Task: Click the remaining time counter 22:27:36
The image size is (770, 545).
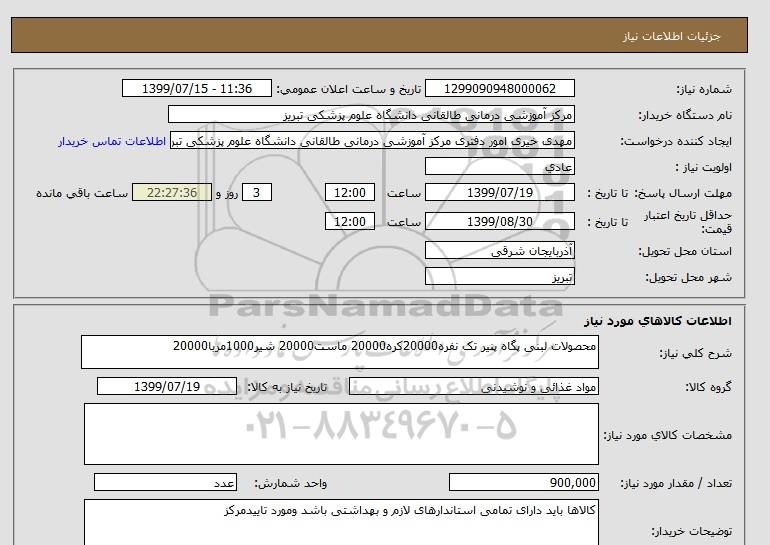Action: [x=172, y=192]
